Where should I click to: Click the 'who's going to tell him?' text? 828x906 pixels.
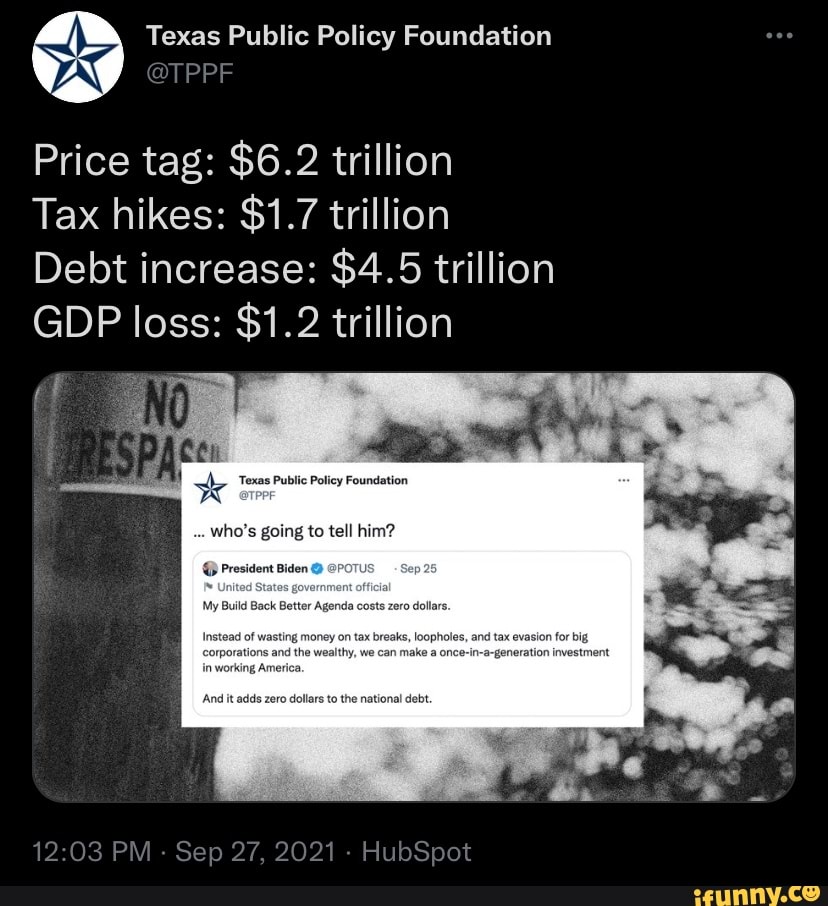click(x=289, y=529)
